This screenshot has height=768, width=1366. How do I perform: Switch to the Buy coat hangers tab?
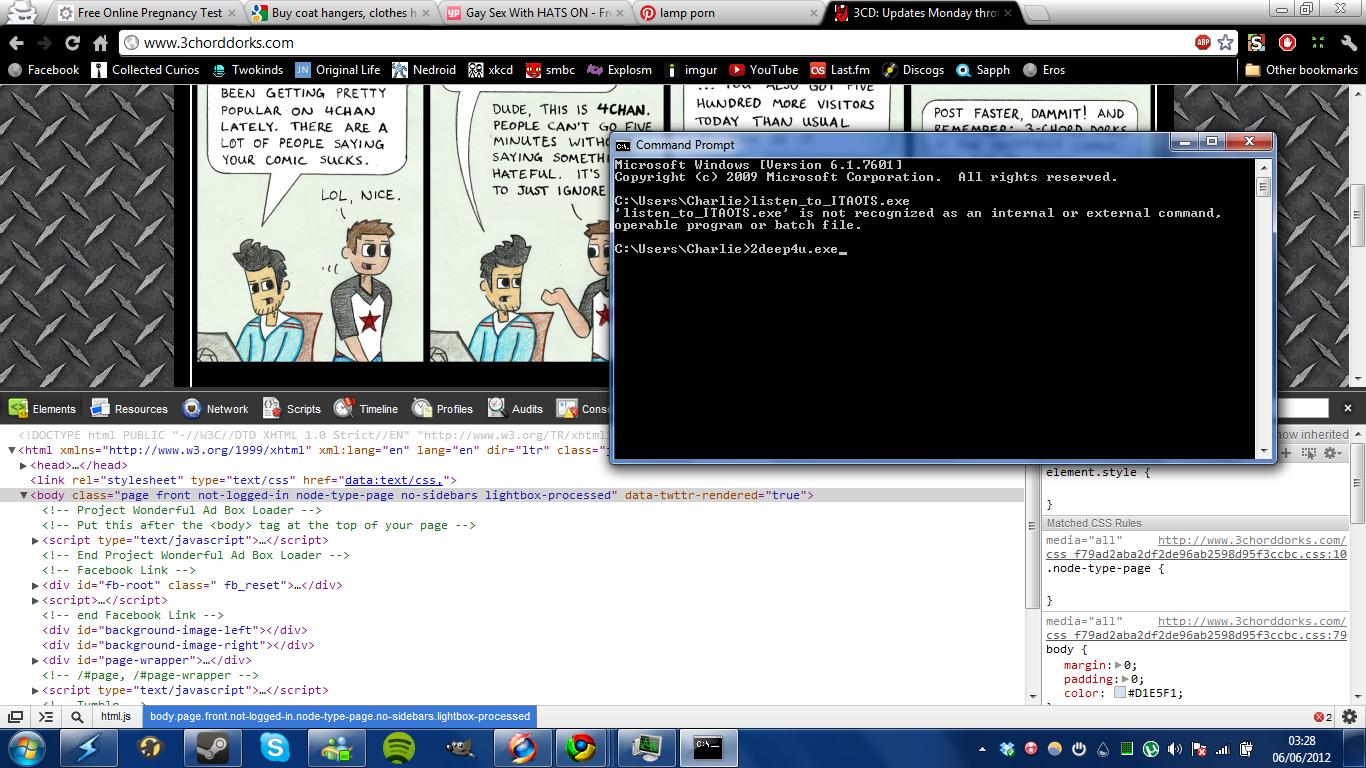pos(341,14)
